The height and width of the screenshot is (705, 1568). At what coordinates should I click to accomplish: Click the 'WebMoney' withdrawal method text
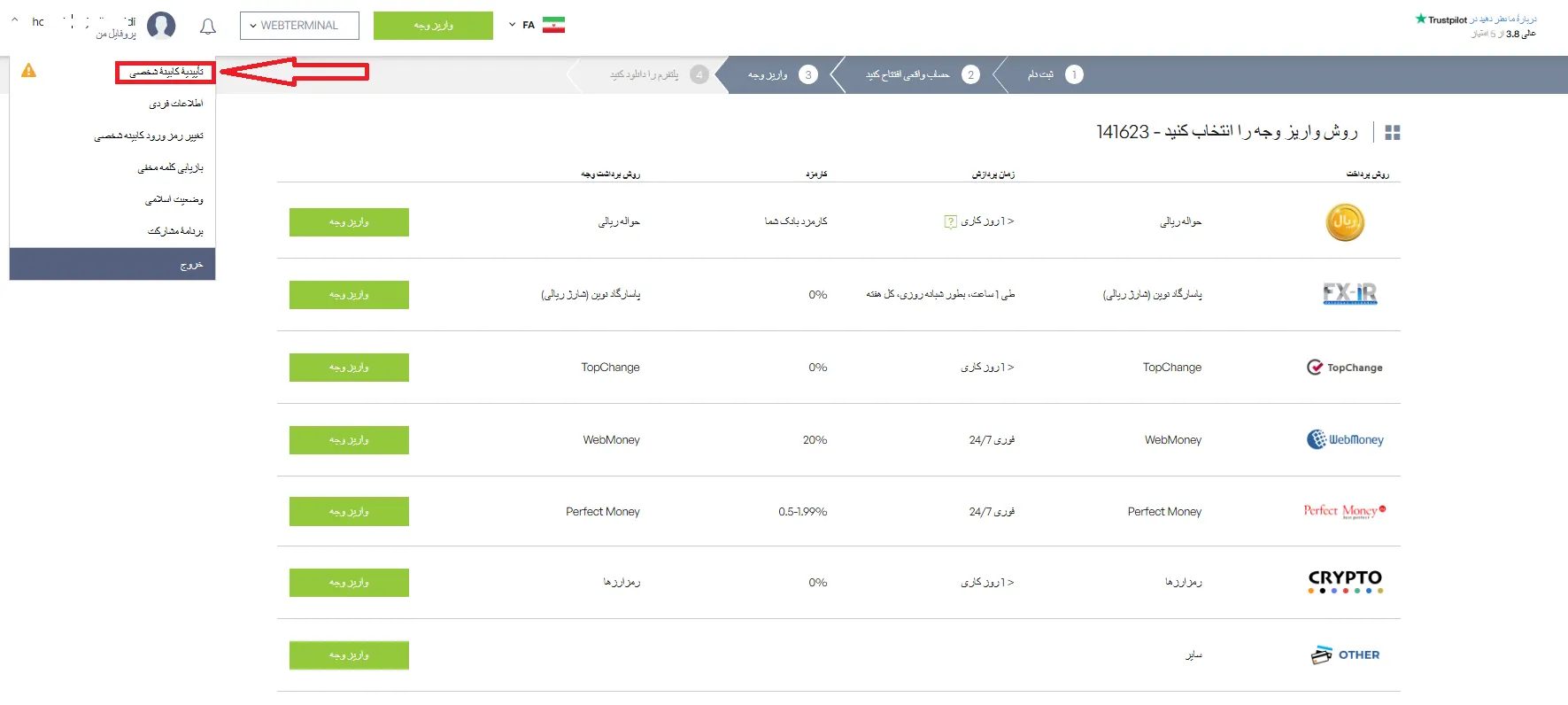(x=611, y=440)
